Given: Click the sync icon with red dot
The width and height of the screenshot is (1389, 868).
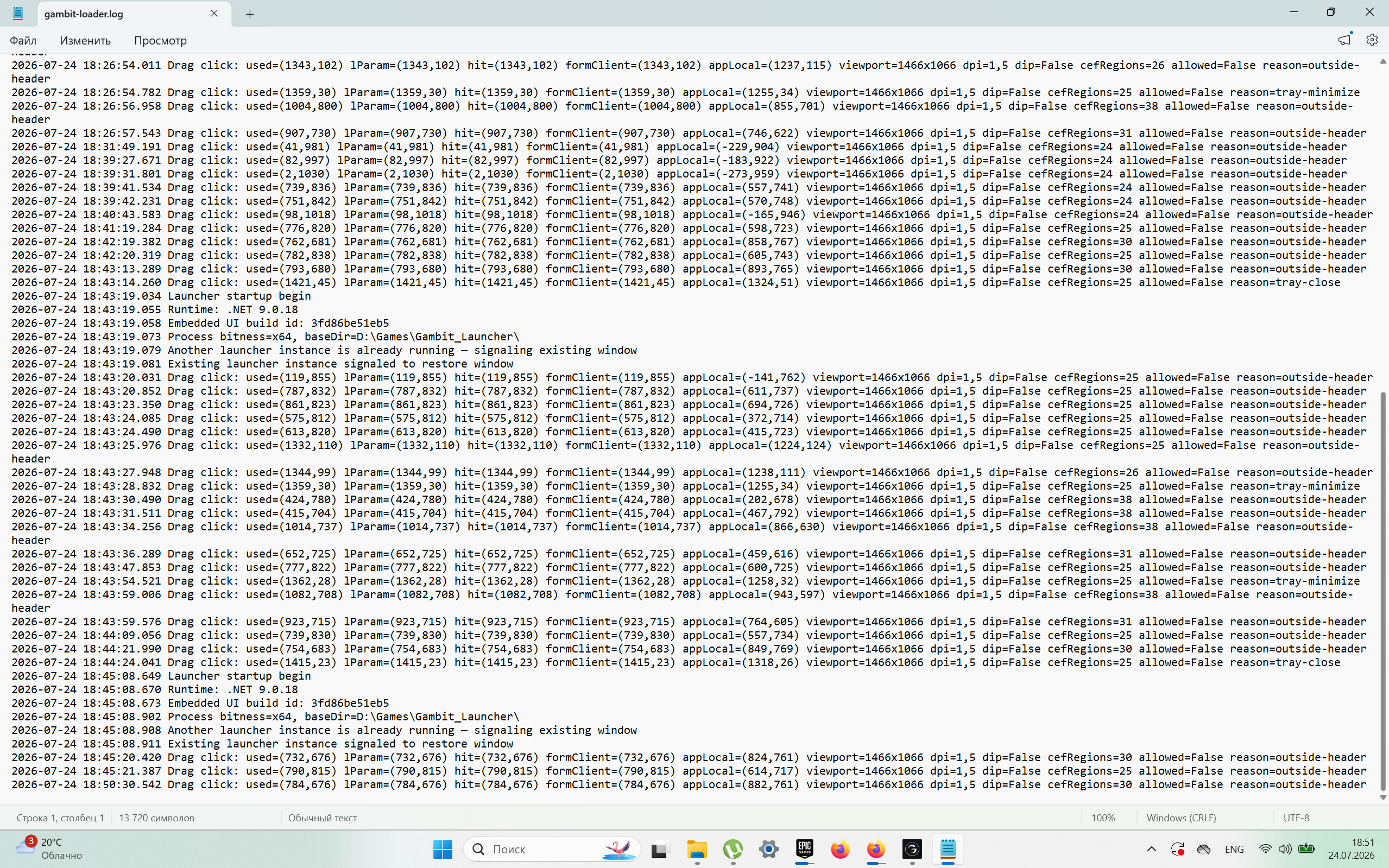Looking at the screenshot, I should click(1177, 848).
